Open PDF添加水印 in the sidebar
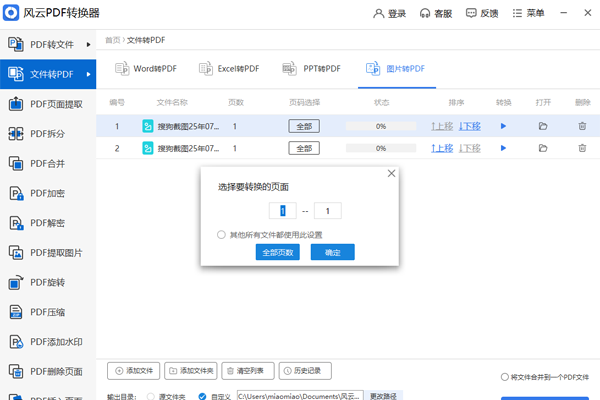 48,342
